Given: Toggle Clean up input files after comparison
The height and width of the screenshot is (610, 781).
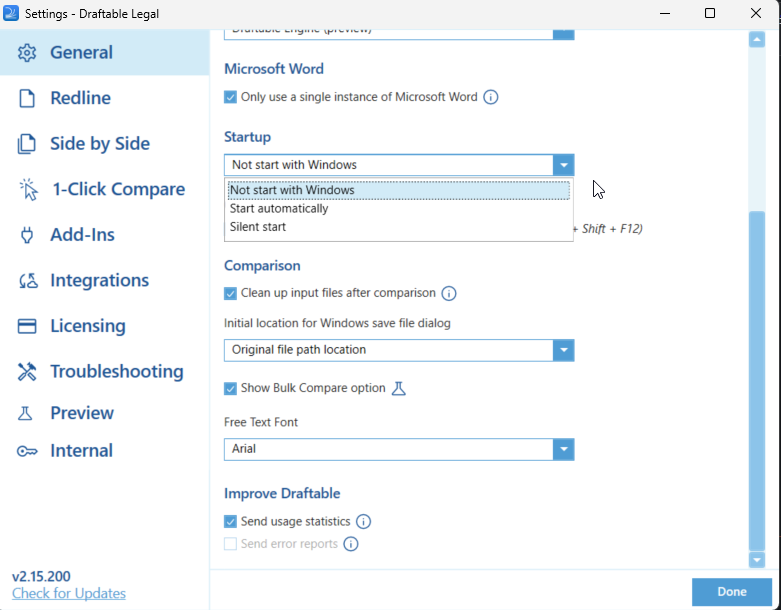Looking at the screenshot, I should point(230,293).
